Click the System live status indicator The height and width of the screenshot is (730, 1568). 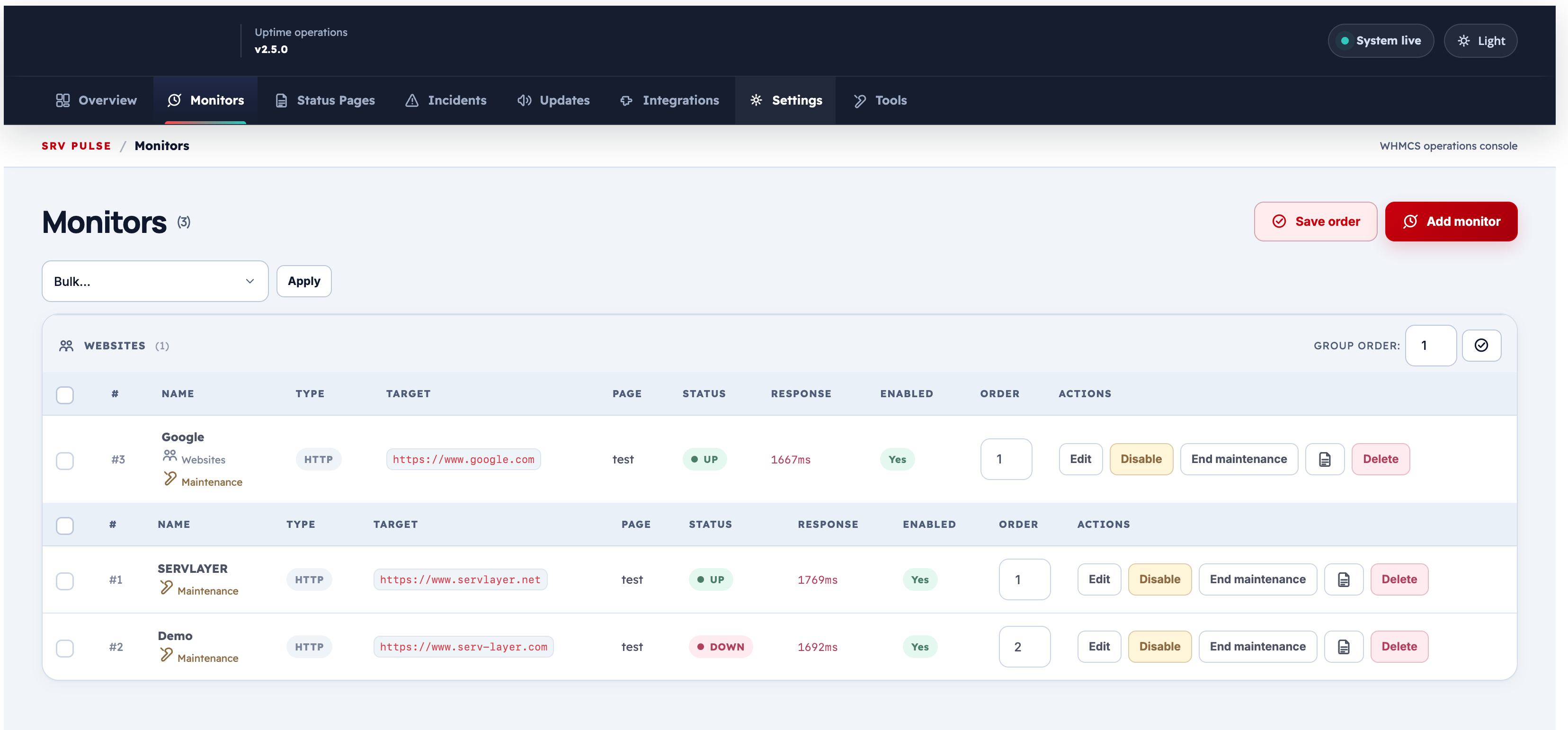coord(1380,41)
